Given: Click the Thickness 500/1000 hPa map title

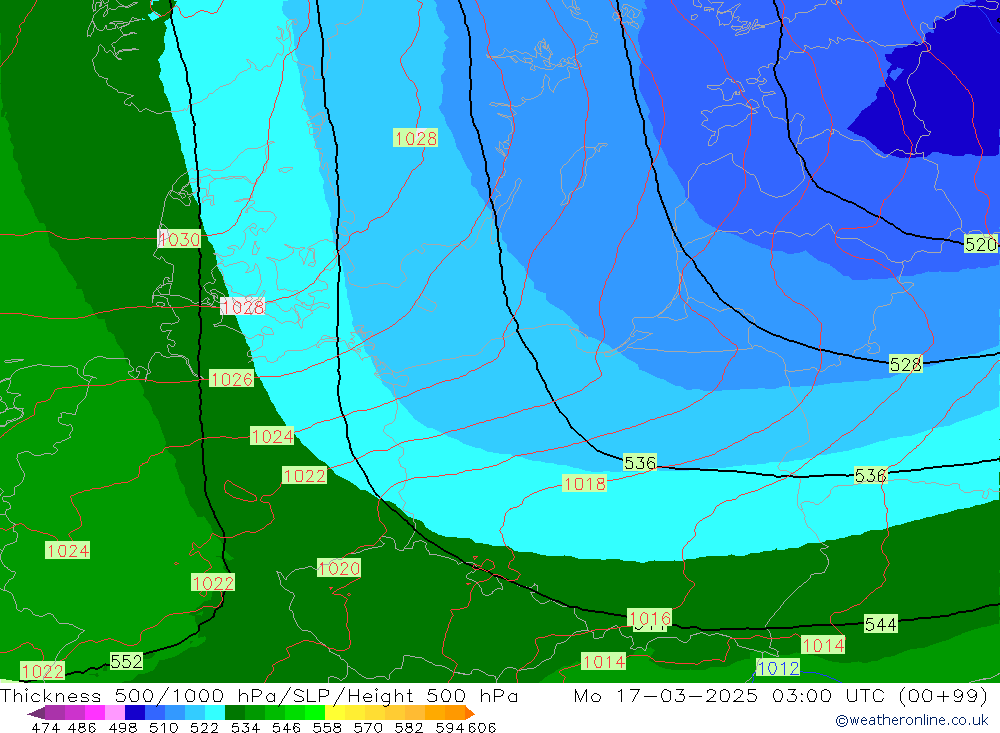Looking at the screenshot, I should click(x=259, y=695).
